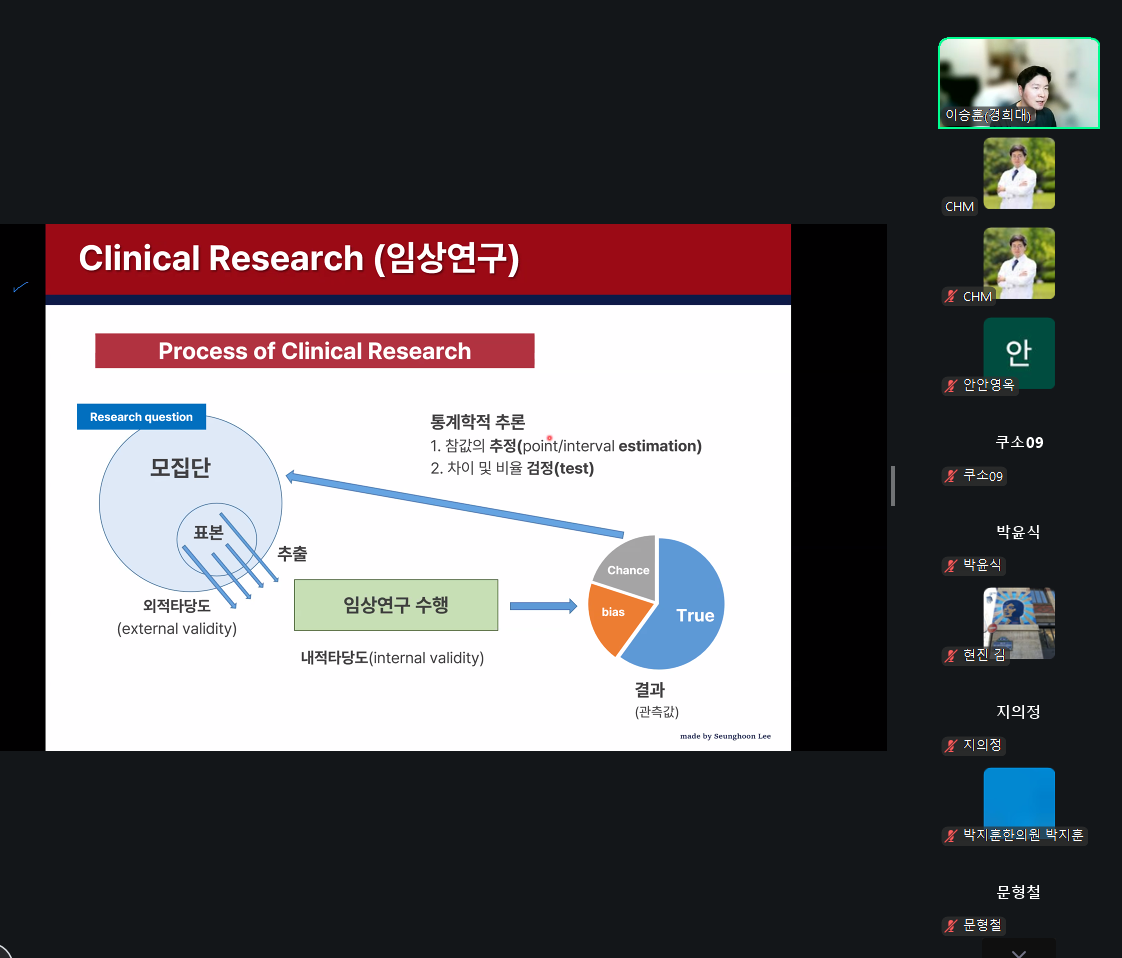Select the green 안 avatar tile

pyautogui.click(x=1018, y=352)
